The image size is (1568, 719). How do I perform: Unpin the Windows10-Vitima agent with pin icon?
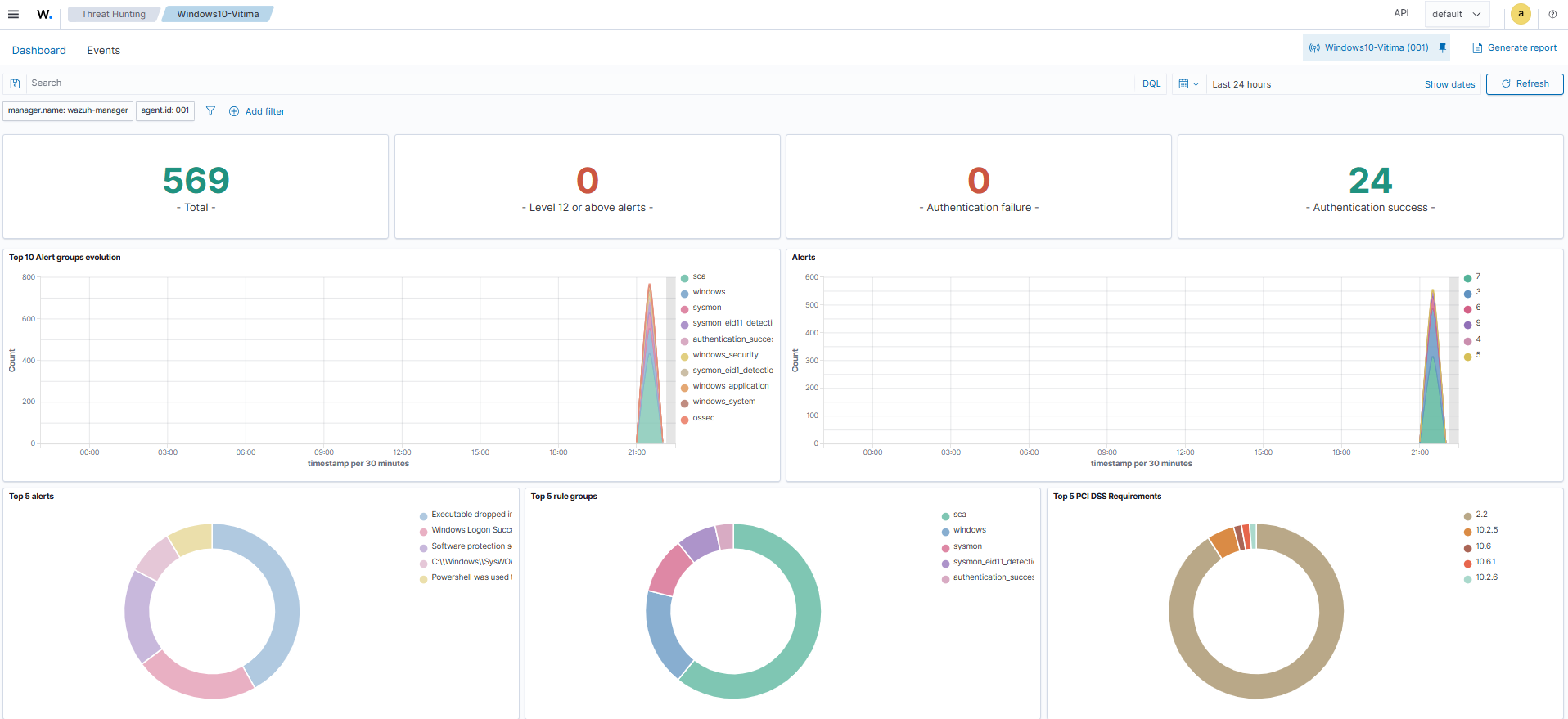1443,47
